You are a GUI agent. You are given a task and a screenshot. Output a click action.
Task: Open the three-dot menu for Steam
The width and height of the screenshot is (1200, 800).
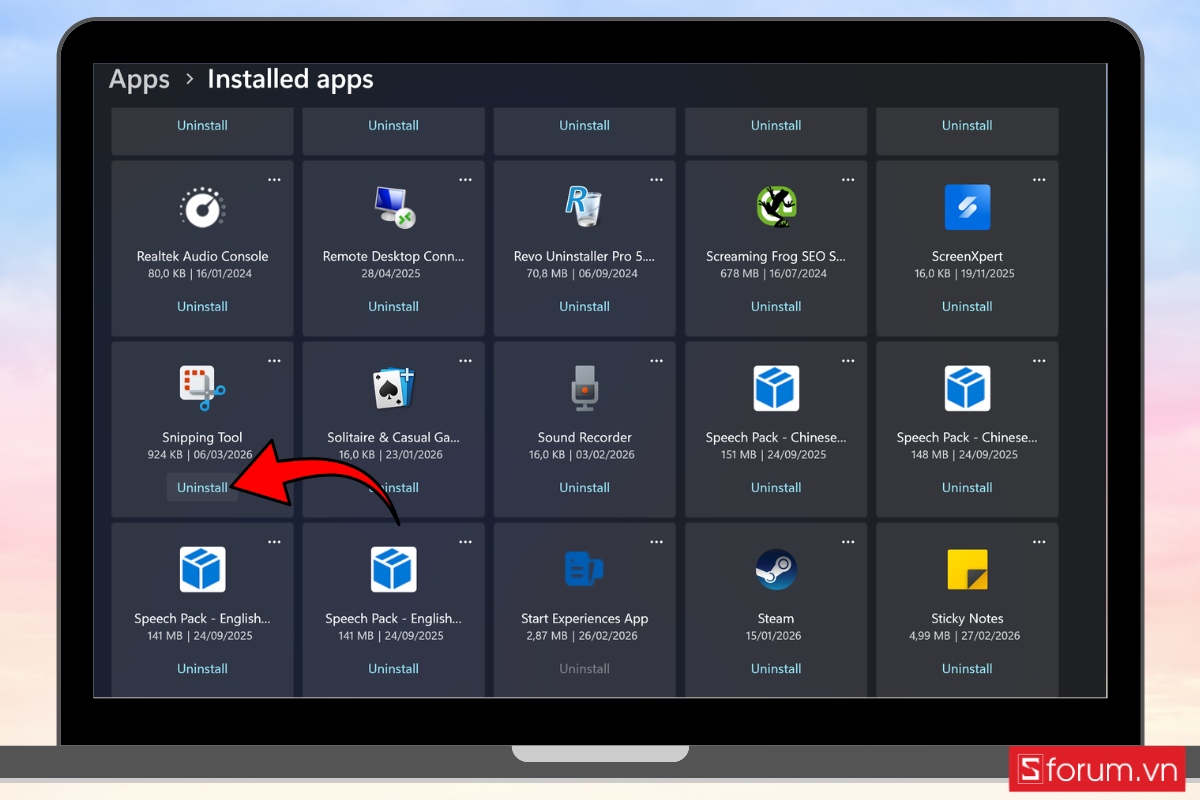pos(848,541)
